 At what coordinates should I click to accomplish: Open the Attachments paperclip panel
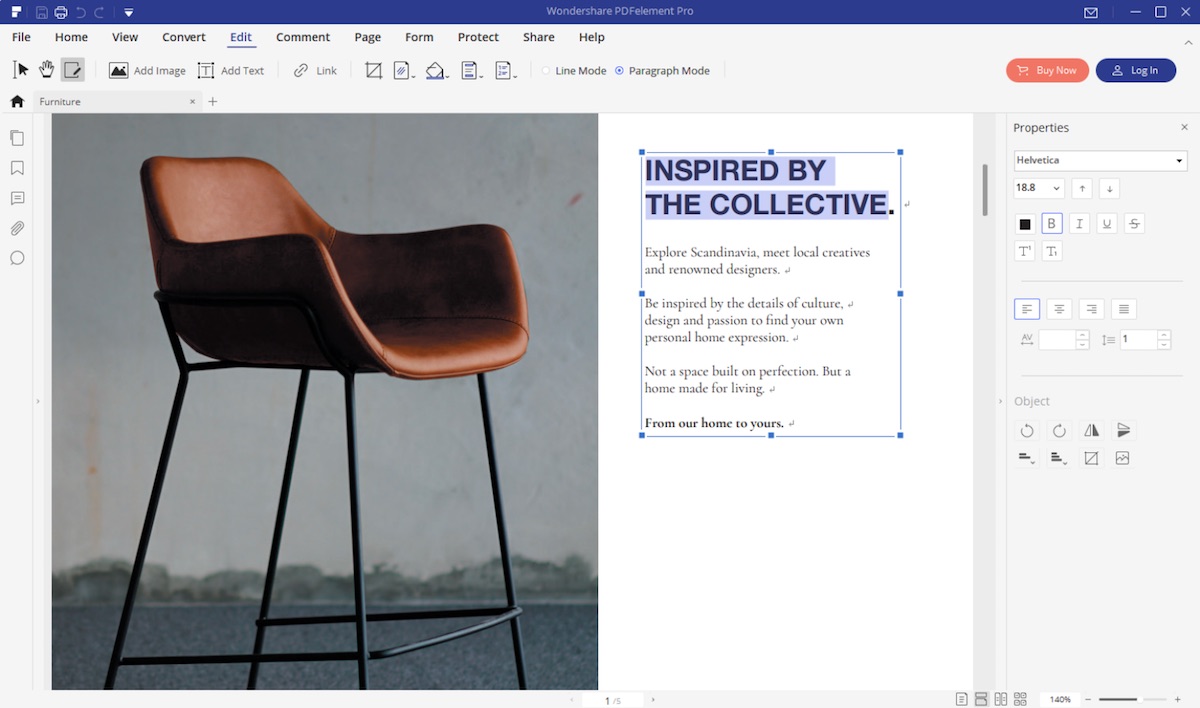click(x=17, y=228)
